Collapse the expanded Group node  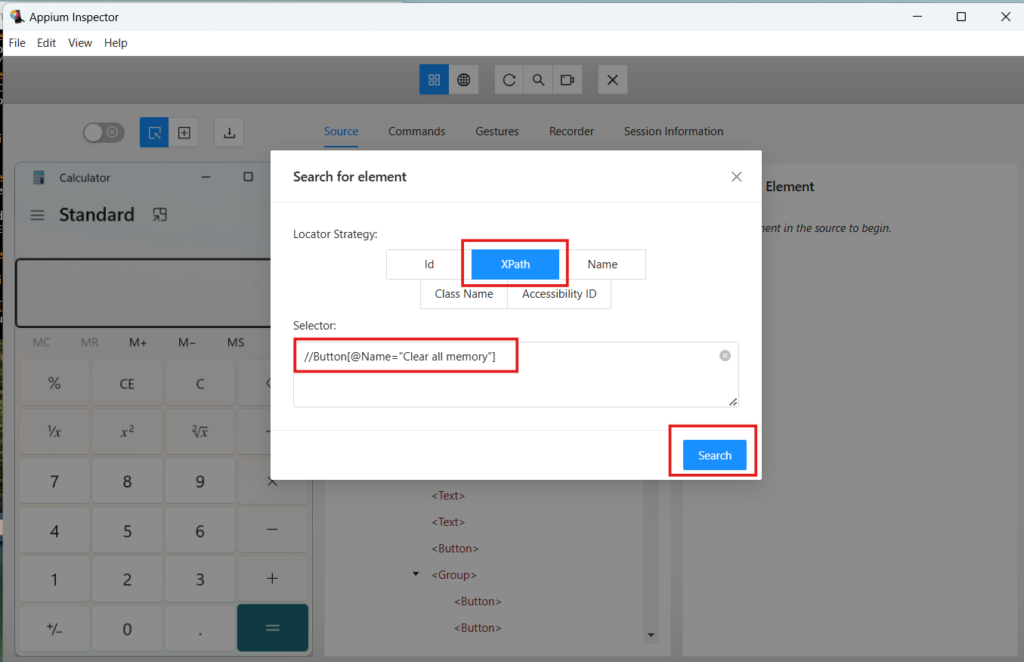click(x=416, y=574)
